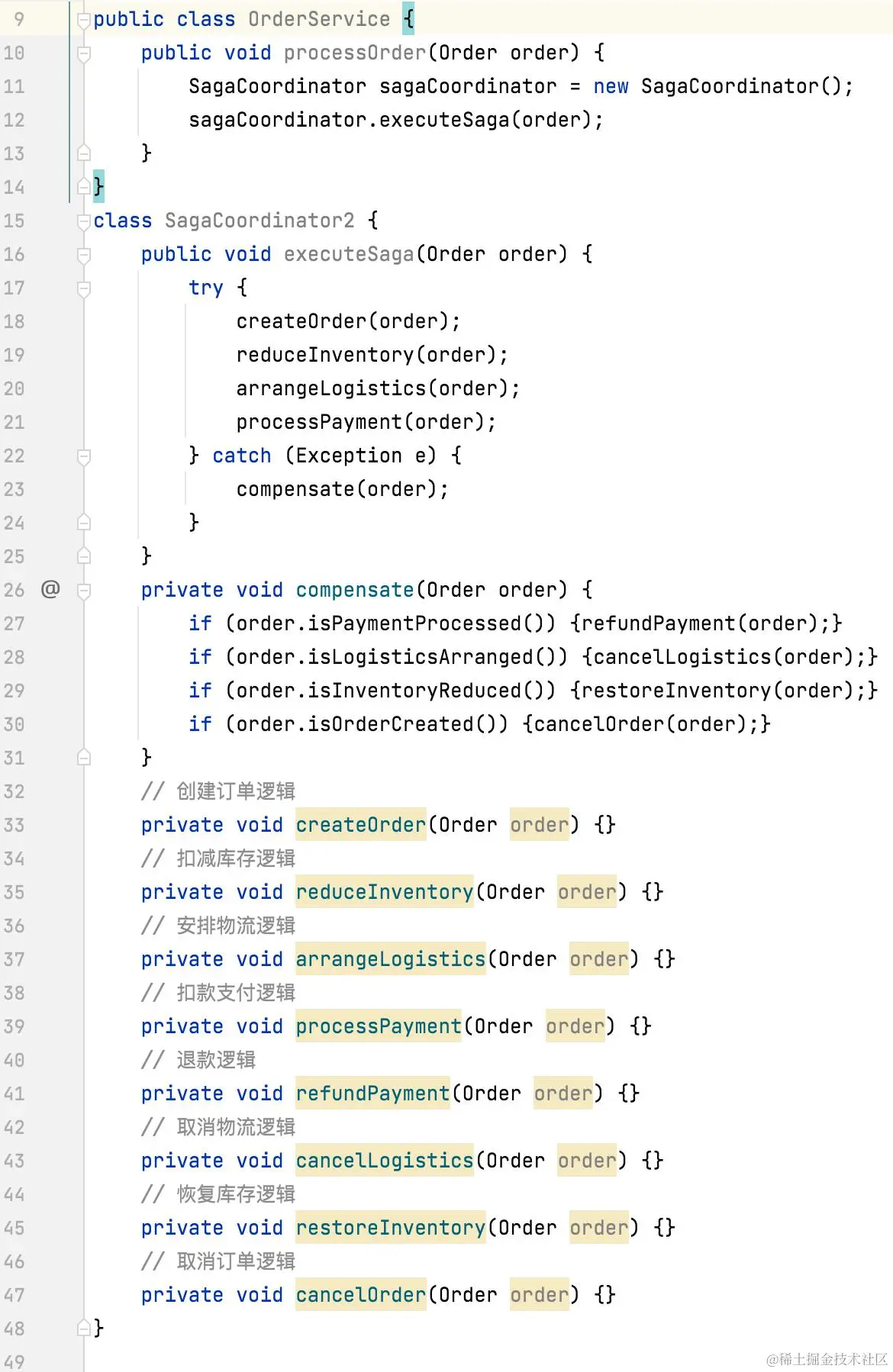Click cancelLogistics(order) call on line 28

coord(724,657)
